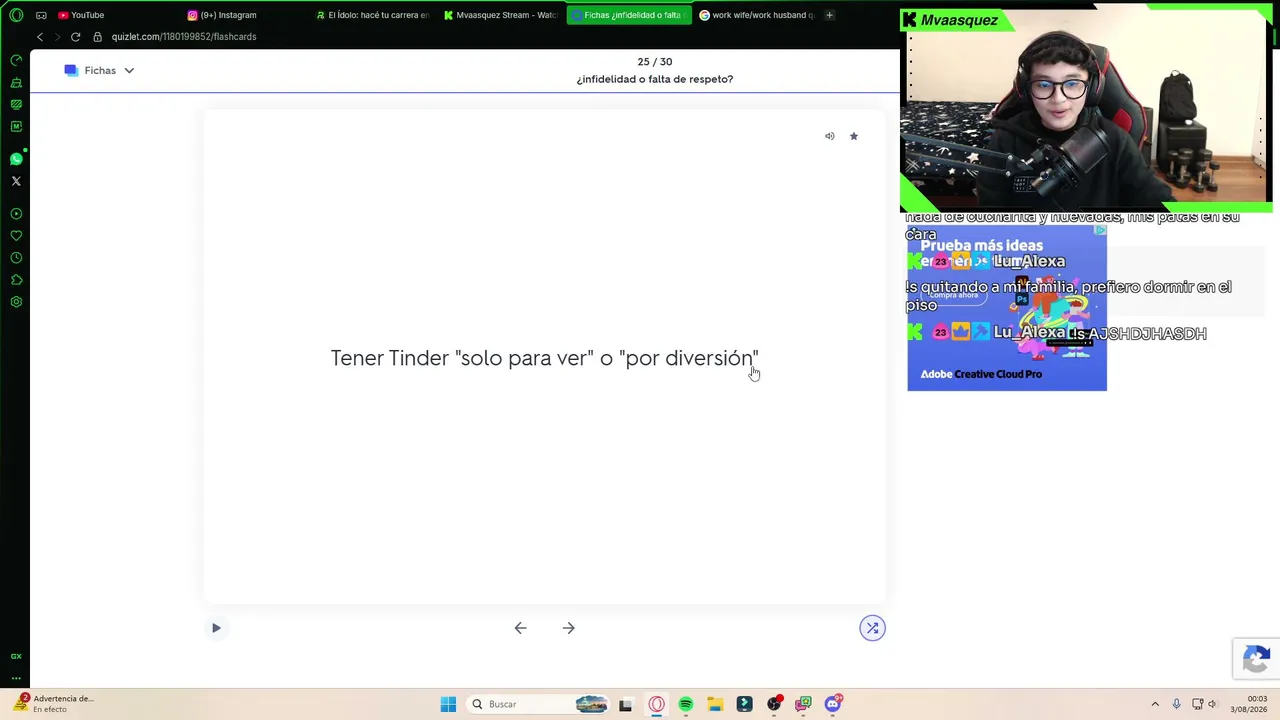Open a new browser tab
Viewport: 1280px width, 720px height.
click(x=829, y=15)
